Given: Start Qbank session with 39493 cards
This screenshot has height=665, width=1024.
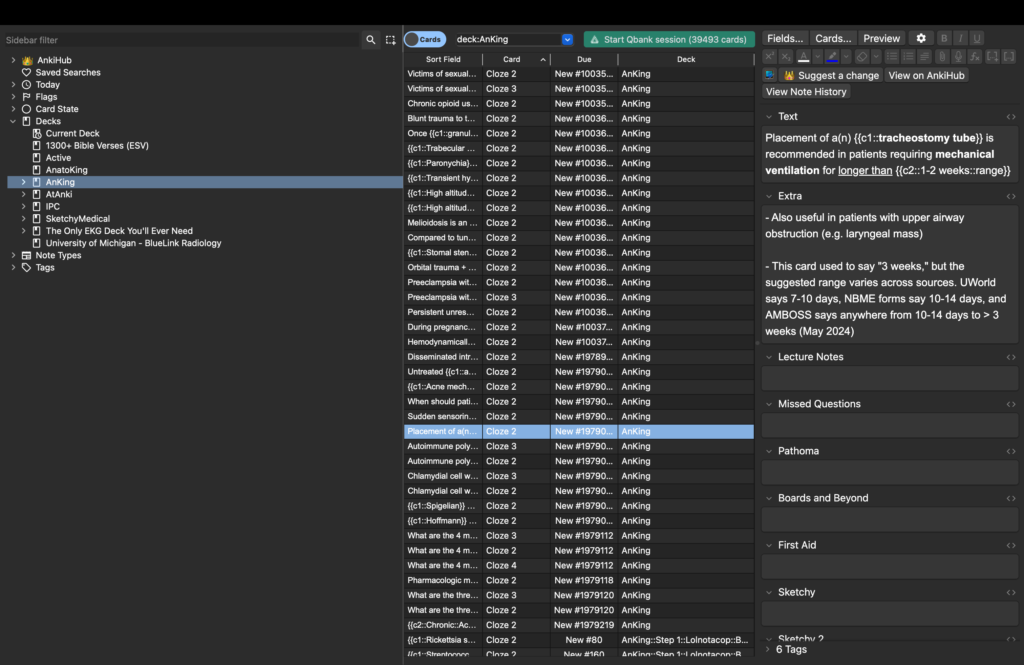Looking at the screenshot, I should (669, 39).
